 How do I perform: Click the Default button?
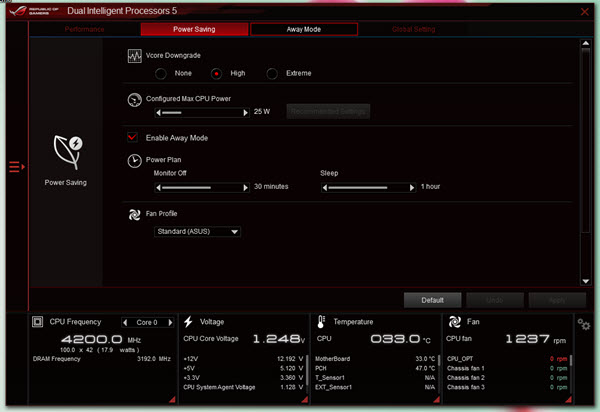(x=432, y=300)
